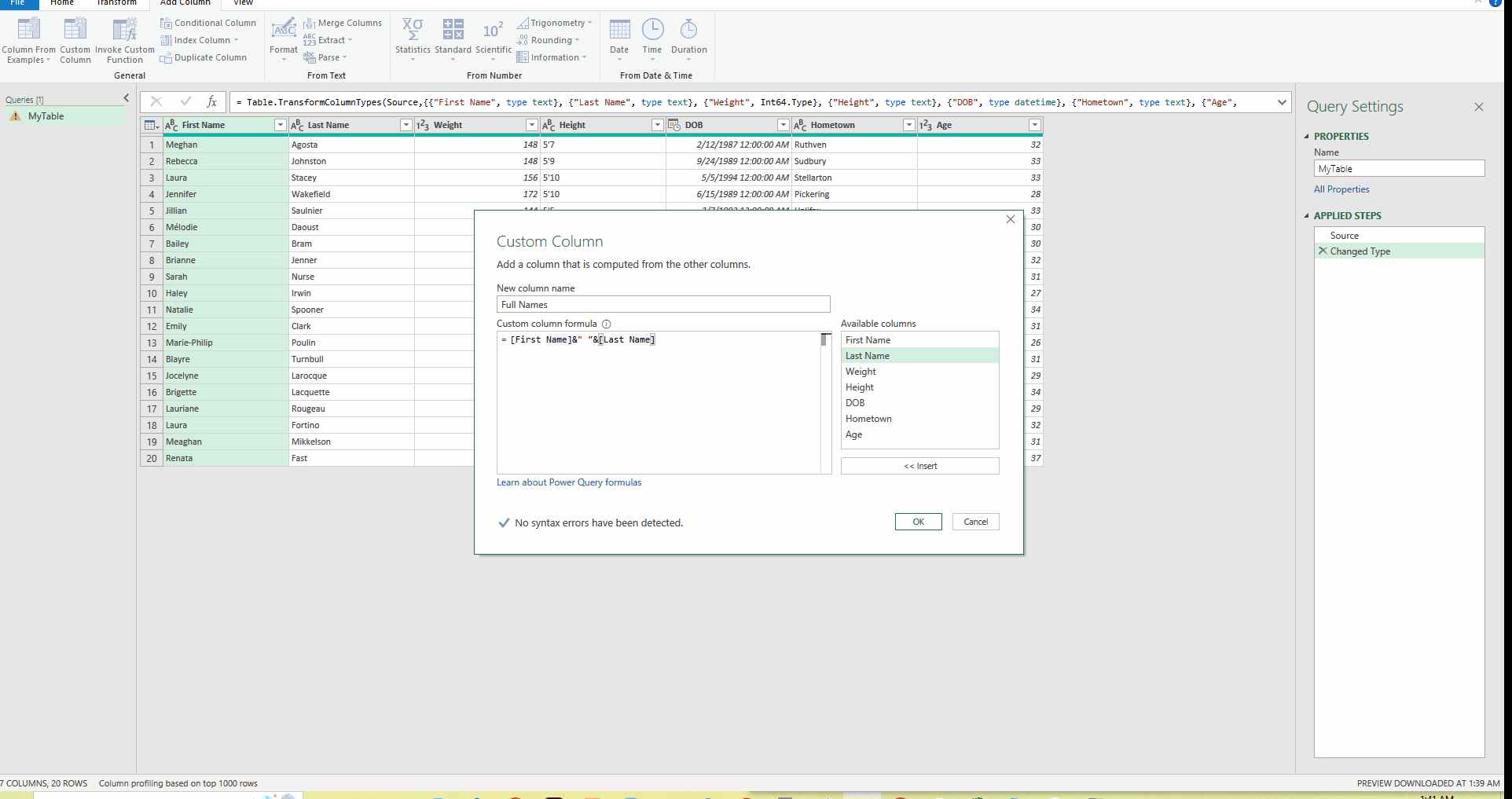Screen dimensions: 1512x799
Task: Open Format text tool
Action: [284, 39]
